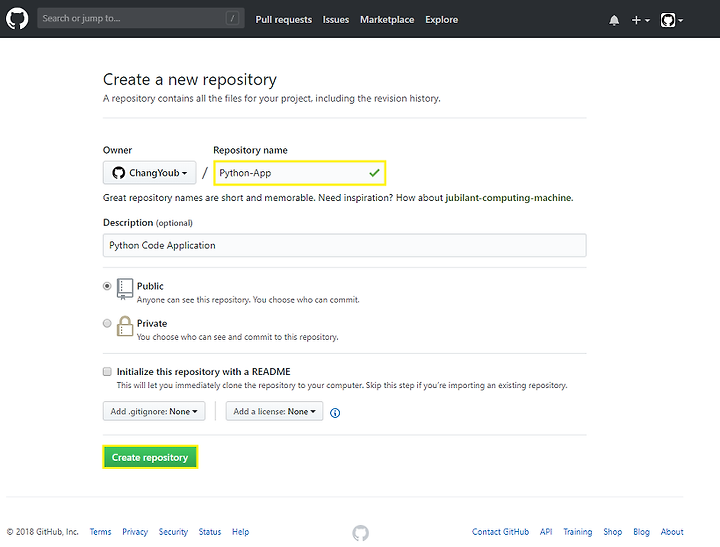The image size is (720, 547).
Task: Open the Owner ChangYoub dropdown
Action: pos(150,173)
